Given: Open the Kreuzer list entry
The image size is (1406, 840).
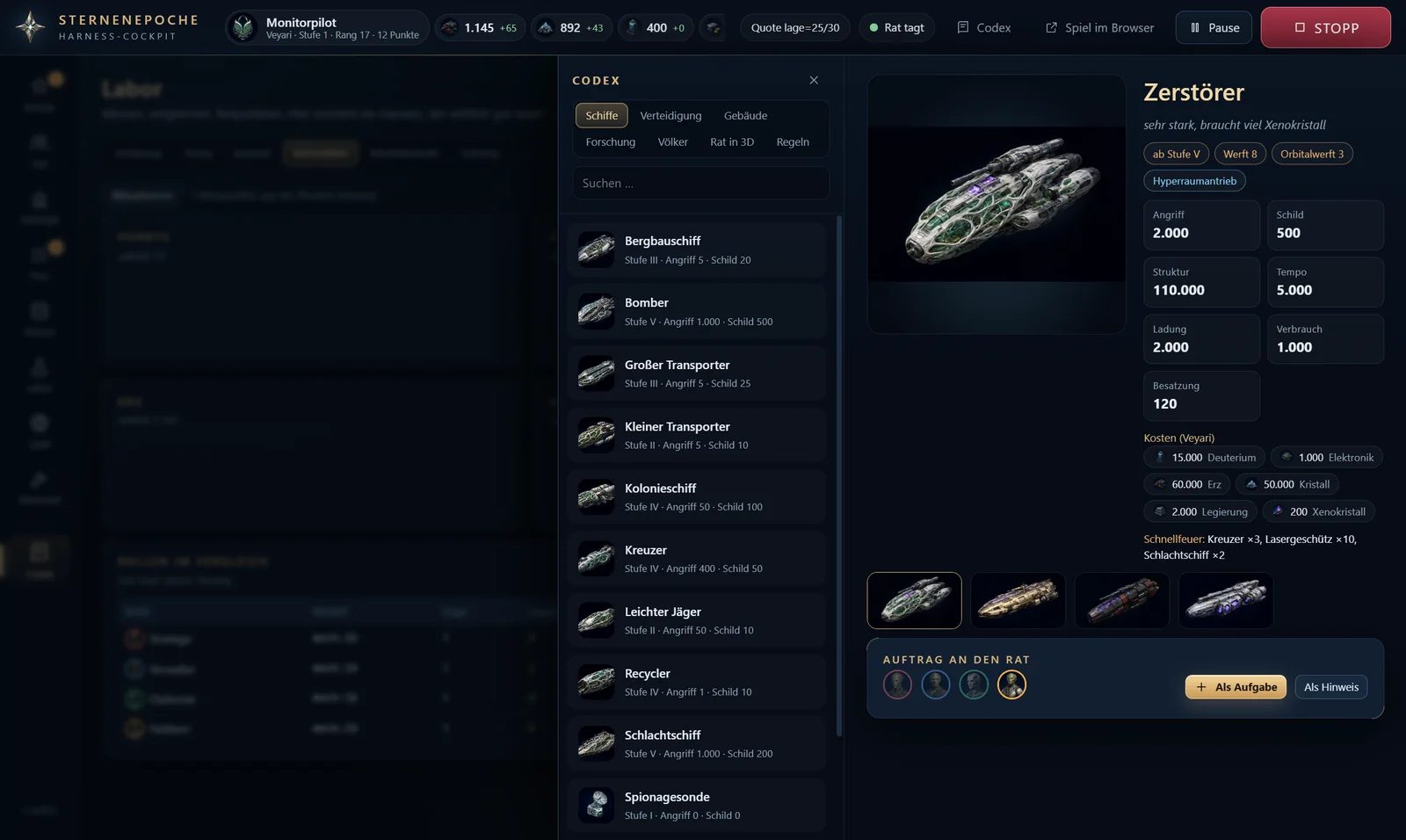Looking at the screenshot, I should [x=698, y=559].
